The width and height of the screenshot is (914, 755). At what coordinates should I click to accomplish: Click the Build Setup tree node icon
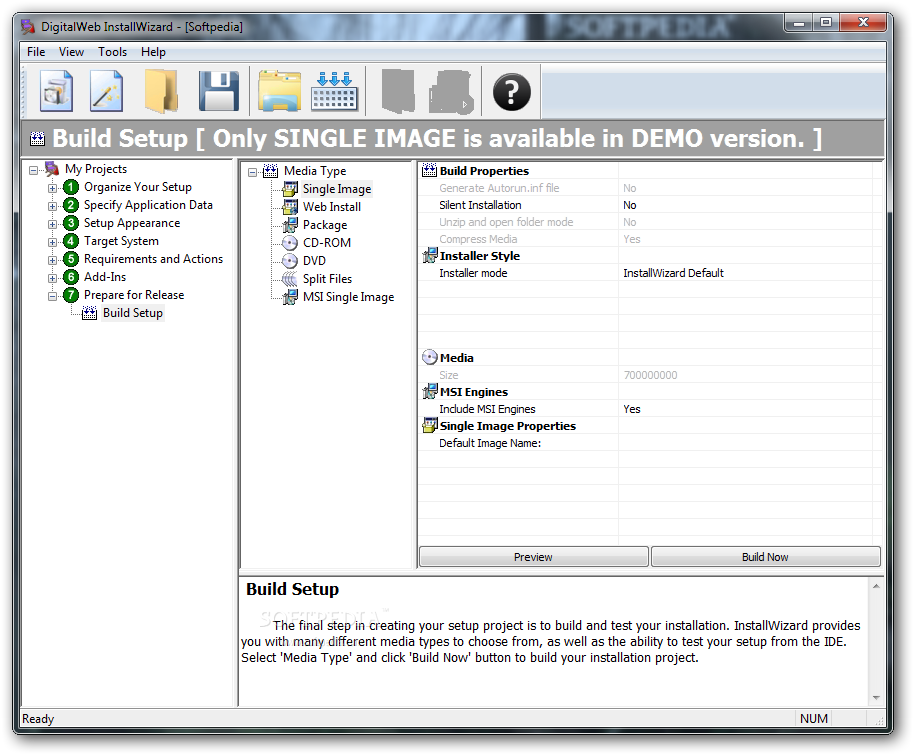click(89, 314)
